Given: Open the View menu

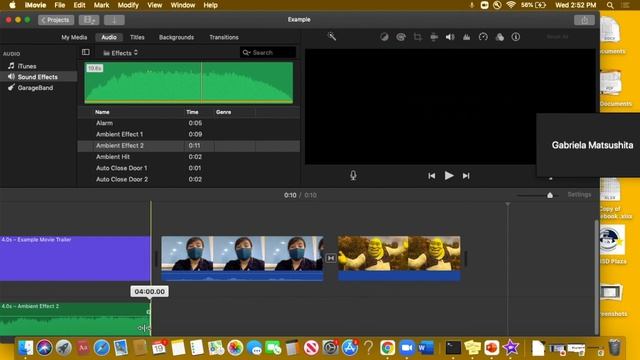Looking at the screenshot, I should [155, 5].
